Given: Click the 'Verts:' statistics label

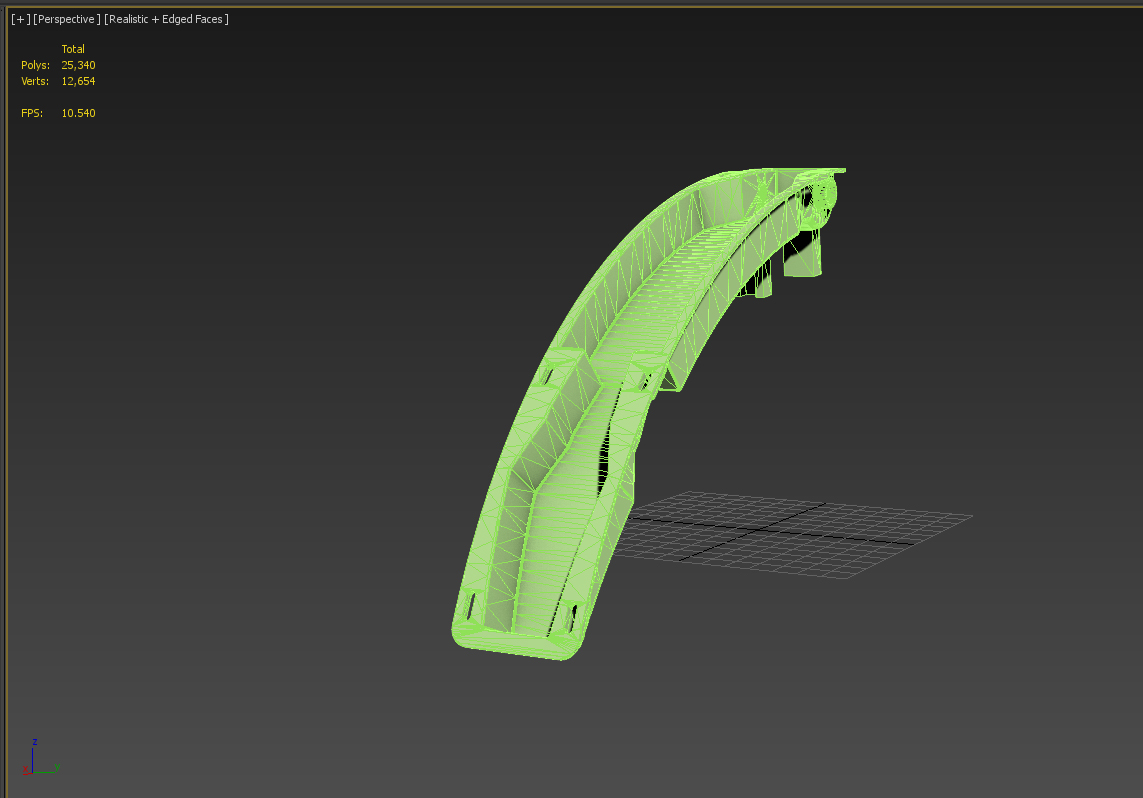Looking at the screenshot, I should (x=35, y=82).
